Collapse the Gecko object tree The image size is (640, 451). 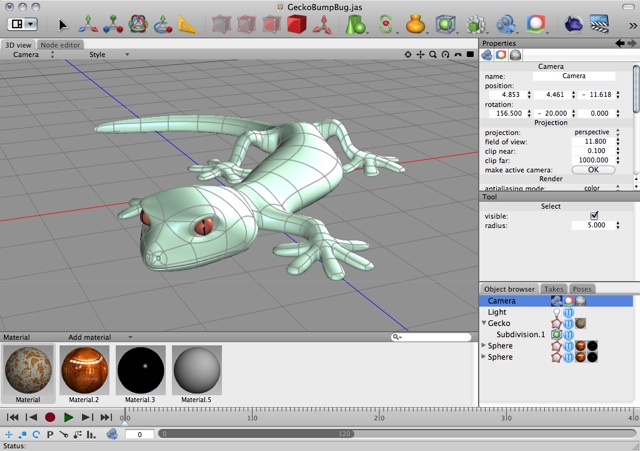(x=485, y=323)
